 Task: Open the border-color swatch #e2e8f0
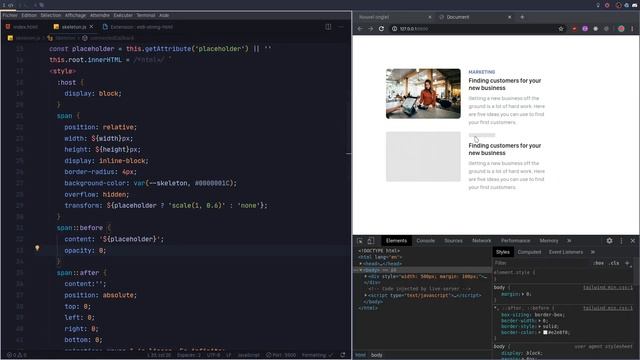545,333
